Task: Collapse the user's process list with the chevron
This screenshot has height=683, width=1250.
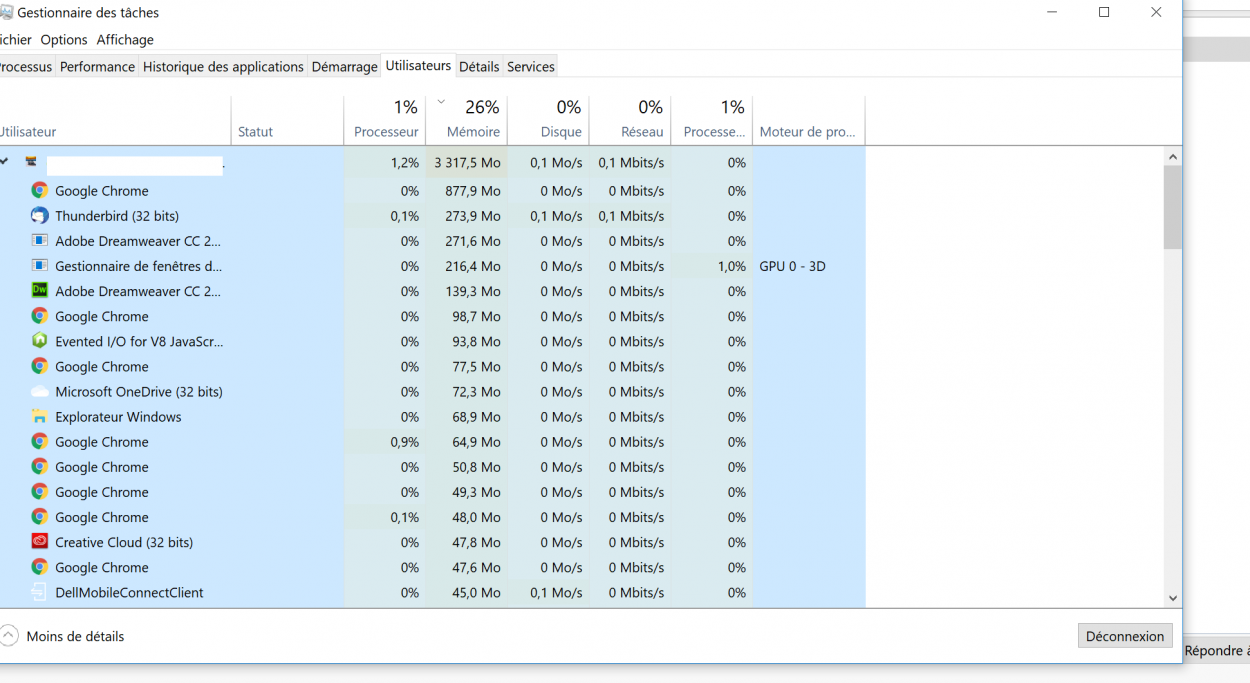Action: tap(4, 162)
